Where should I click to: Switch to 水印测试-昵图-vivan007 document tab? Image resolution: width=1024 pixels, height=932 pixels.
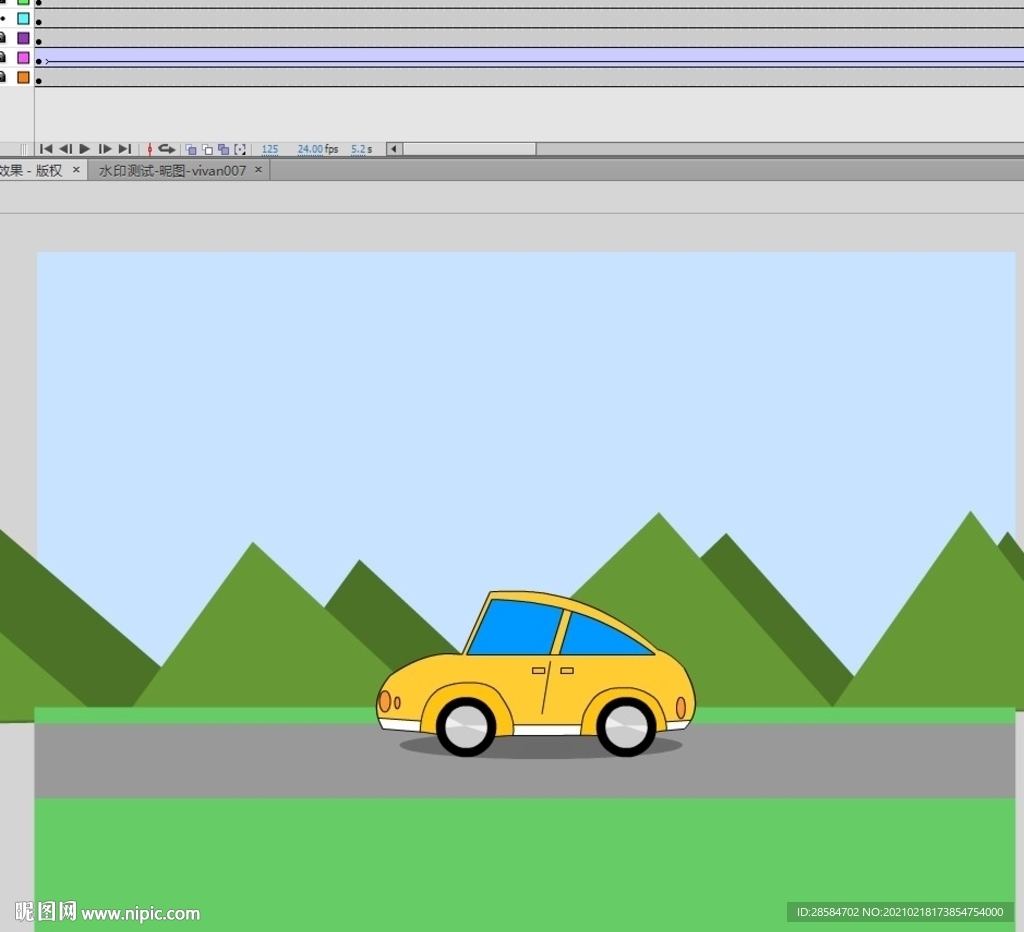coord(172,171)
